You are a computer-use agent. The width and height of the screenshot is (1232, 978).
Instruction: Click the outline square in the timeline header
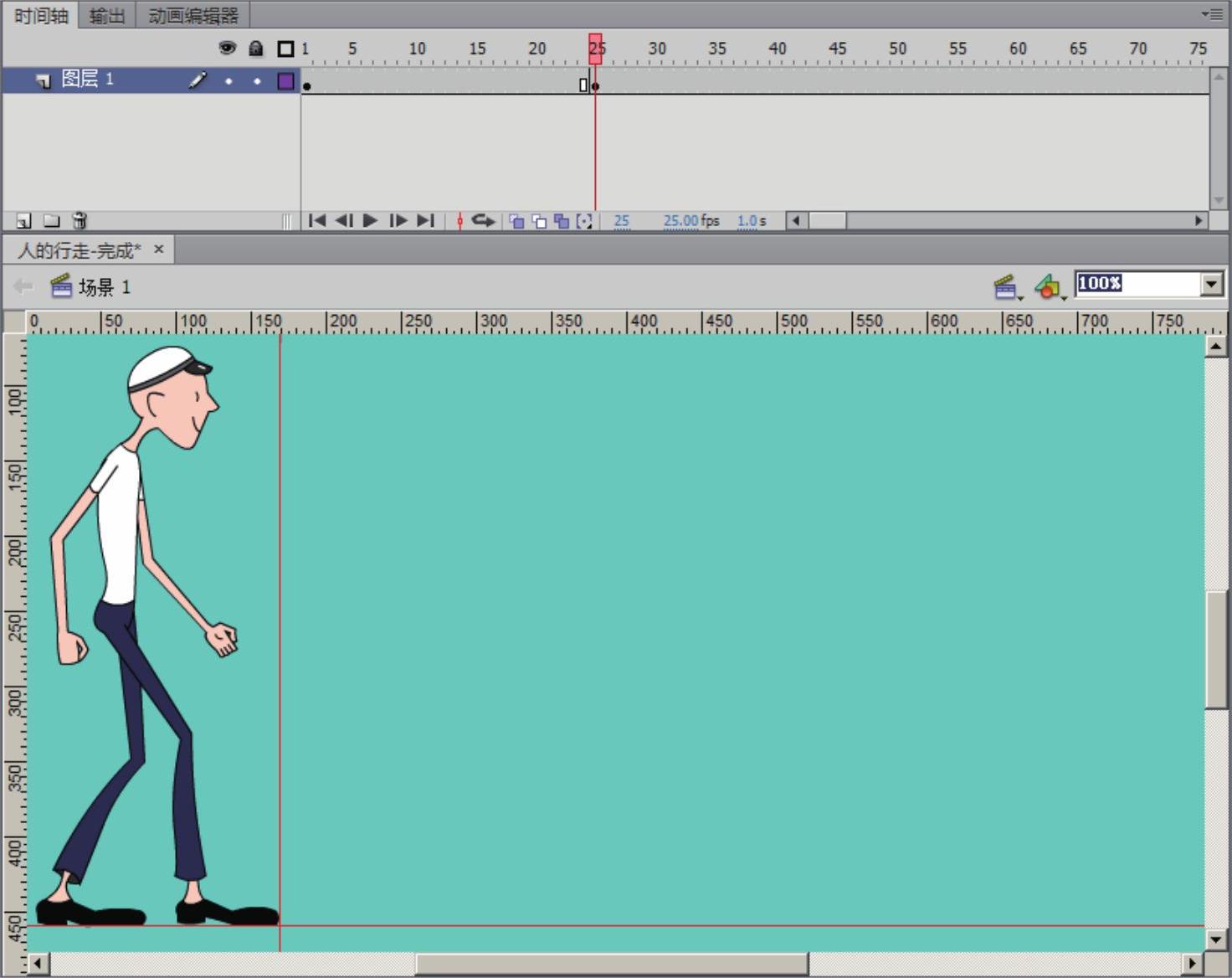(285, 49)
